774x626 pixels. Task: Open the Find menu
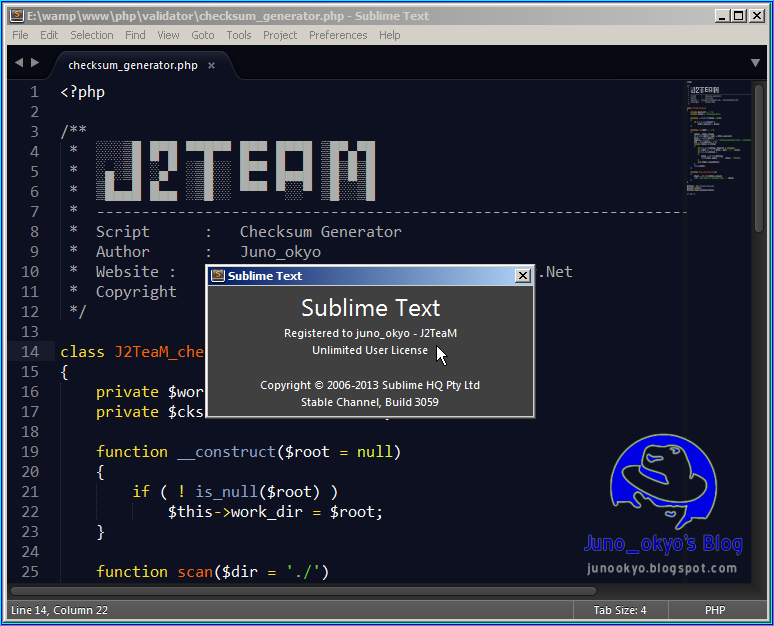click(x=135, y=35)
